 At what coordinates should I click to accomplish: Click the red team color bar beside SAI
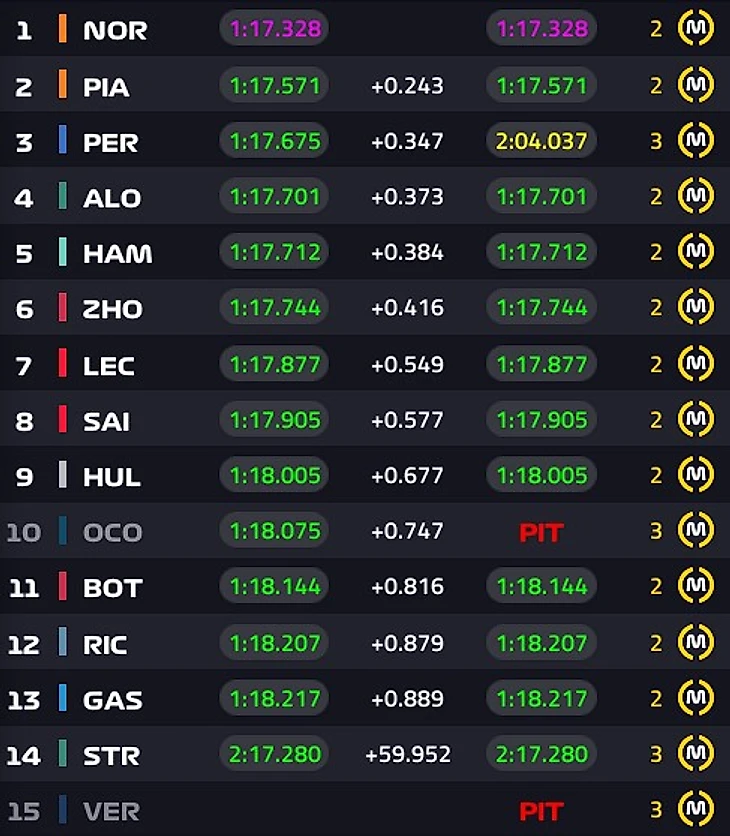point(62,420)
